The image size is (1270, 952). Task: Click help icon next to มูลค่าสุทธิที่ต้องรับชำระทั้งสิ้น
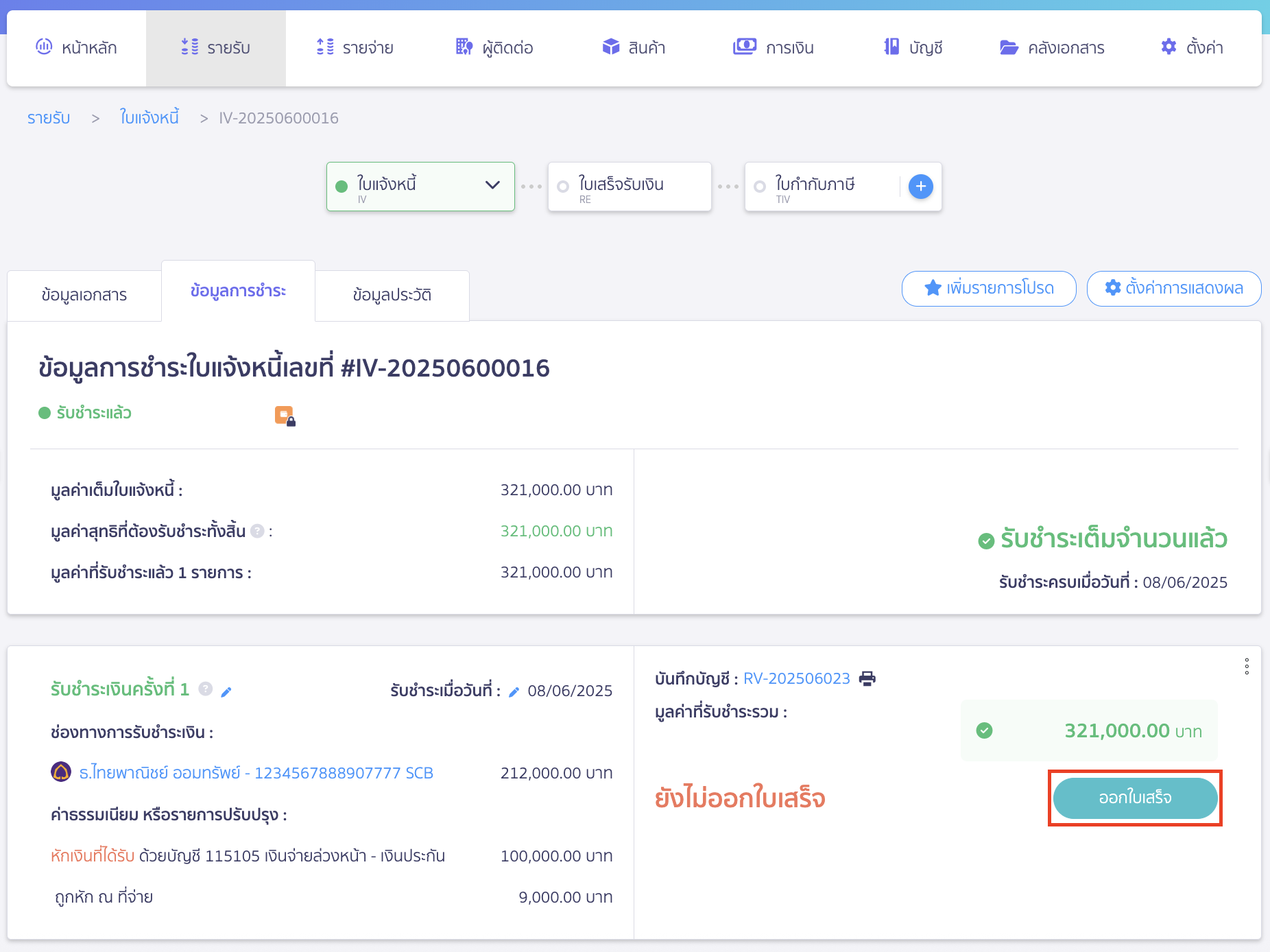(x=257, y=531)
